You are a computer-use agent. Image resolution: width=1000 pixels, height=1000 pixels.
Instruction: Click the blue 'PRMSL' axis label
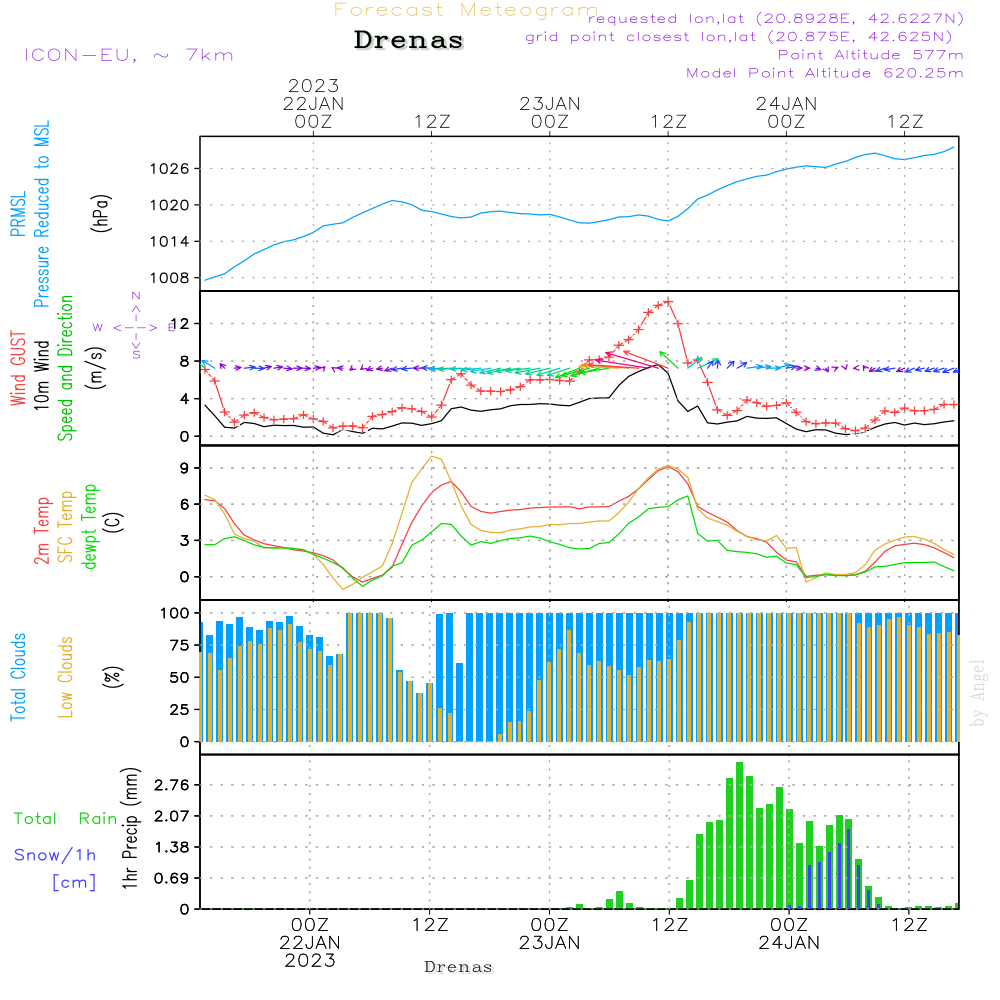click(18, 214)
